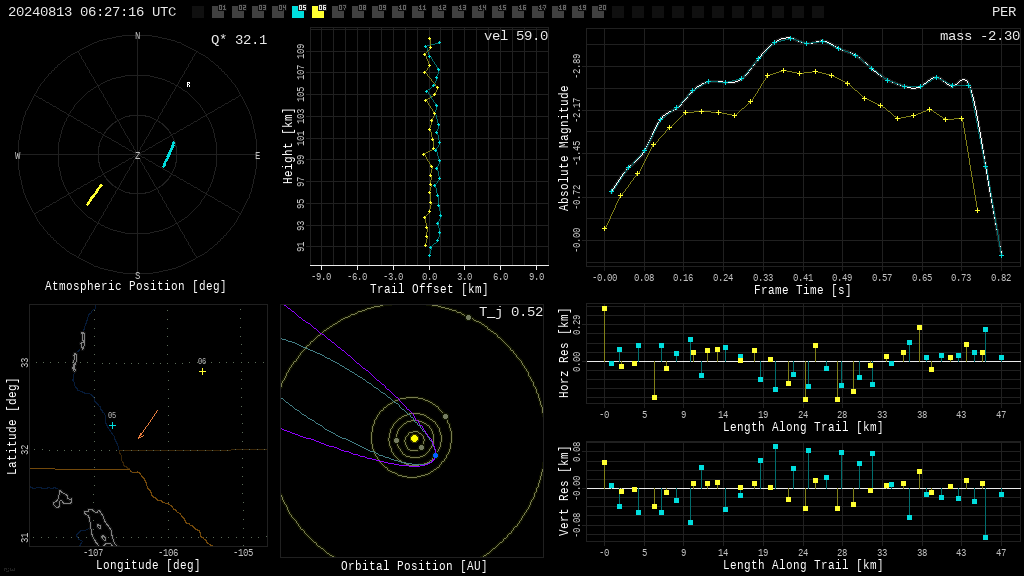1024x576 pixels.
Task: Select the yellow station 06 indicator box
Action: (x=318, y=12)
